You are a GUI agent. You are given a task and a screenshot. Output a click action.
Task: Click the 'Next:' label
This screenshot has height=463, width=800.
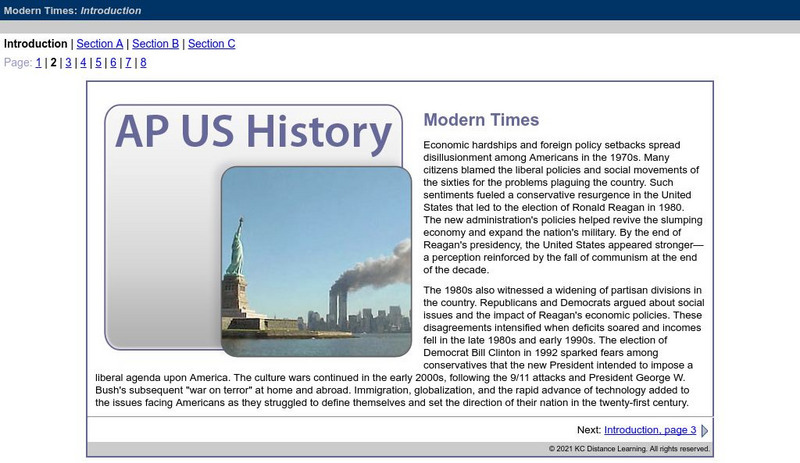pos(589,430)
